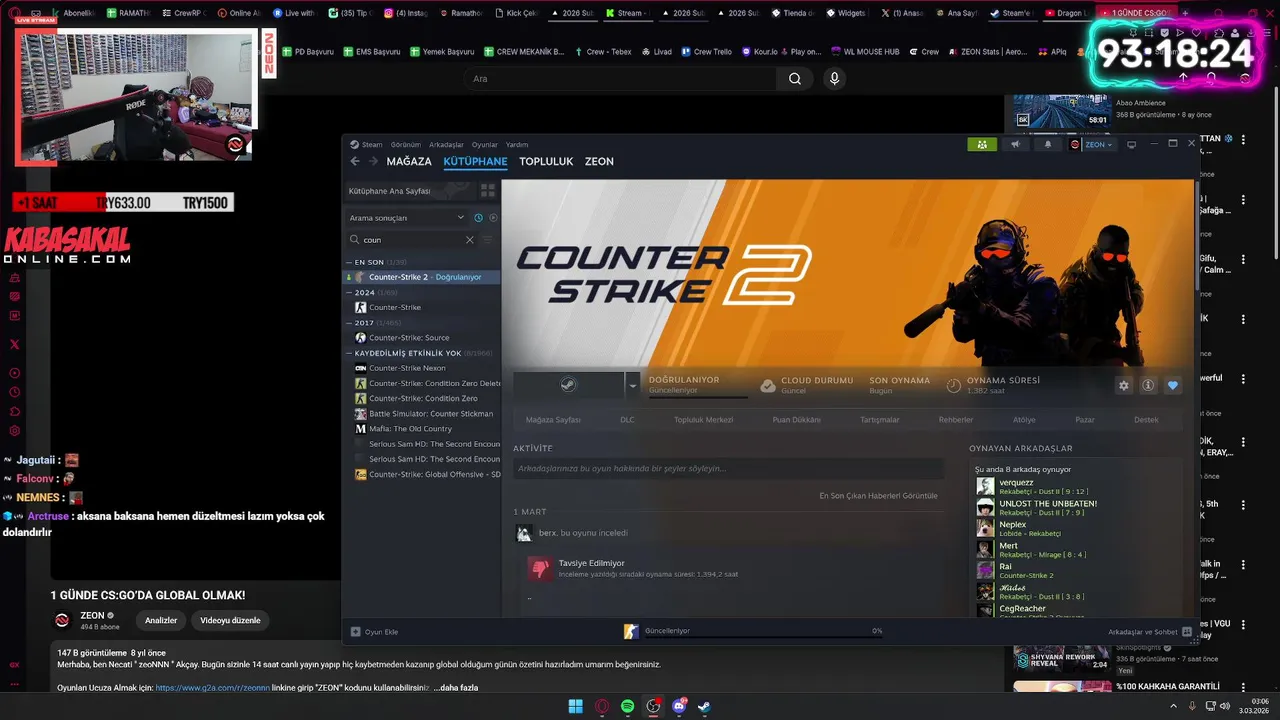Open browser sidebar history clock icon
1280x720 pixels.
[x=14, y=392]
